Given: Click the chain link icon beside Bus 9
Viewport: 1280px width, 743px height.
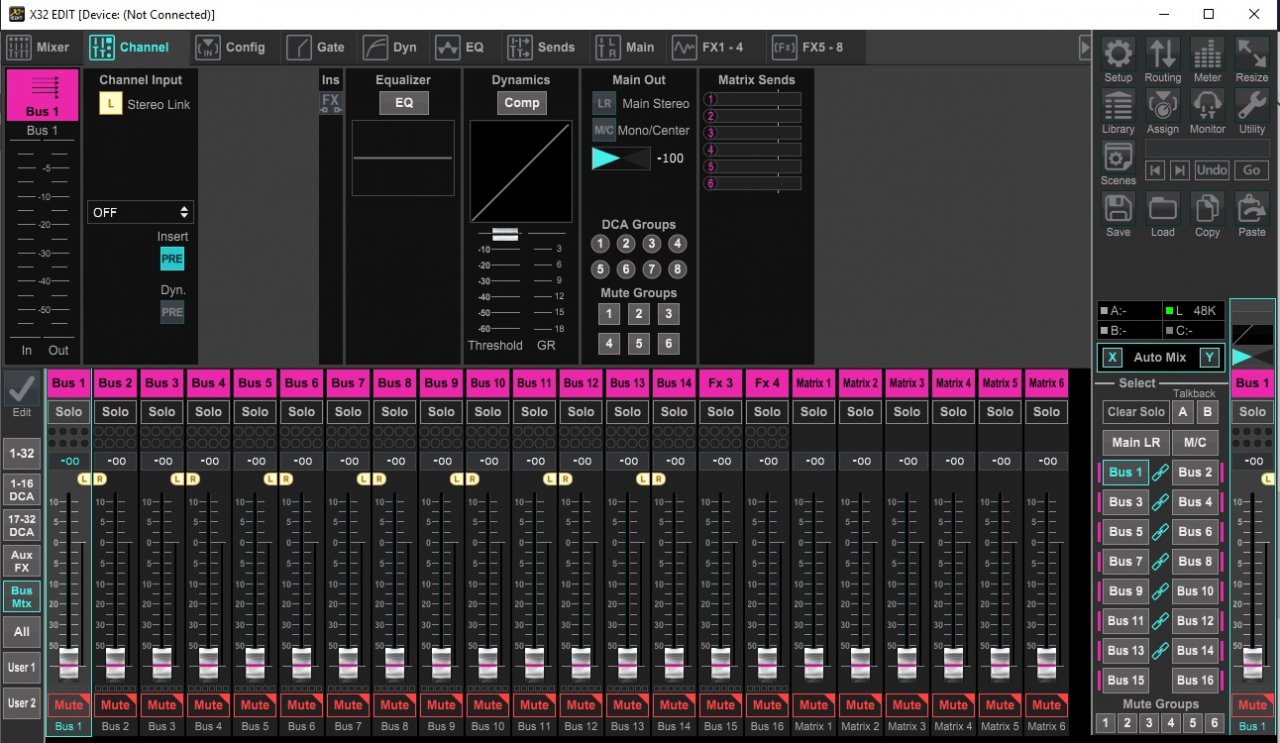Looking at the screenshot, I should click(1160, 591).
